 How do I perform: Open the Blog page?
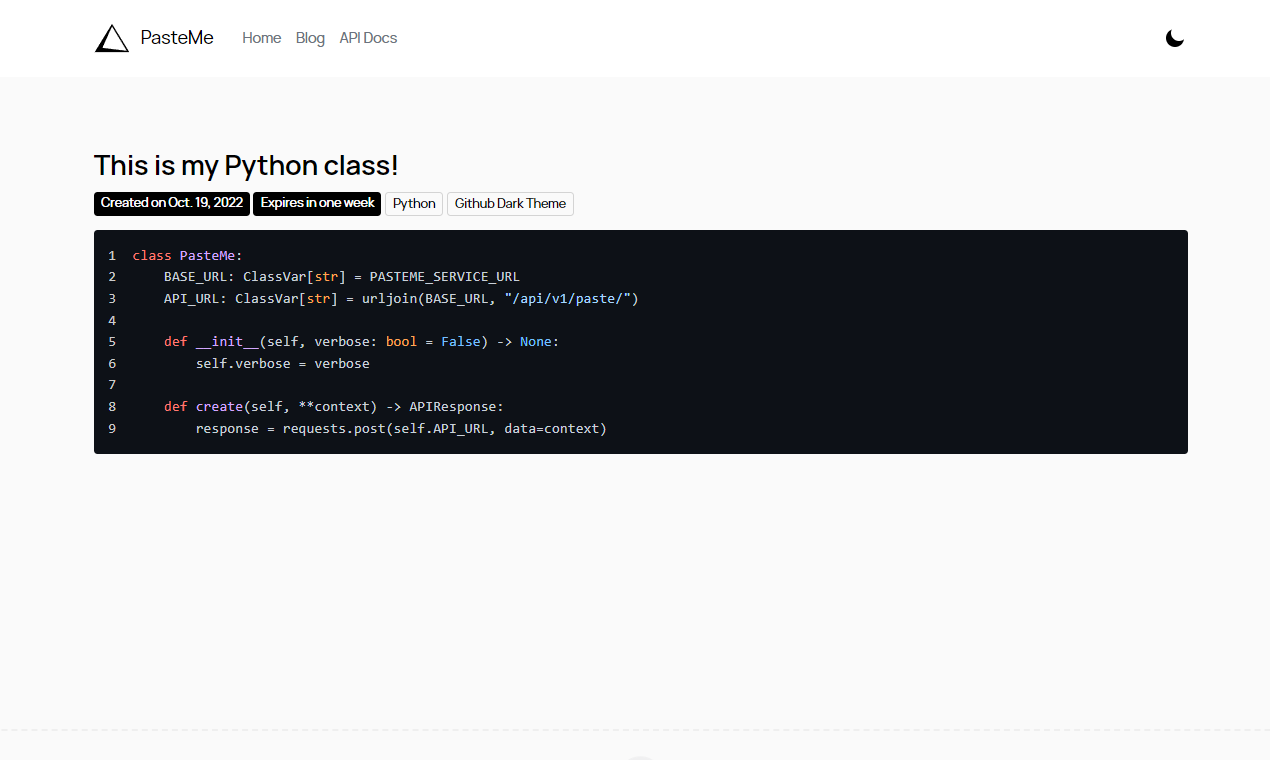click(310, 38)
